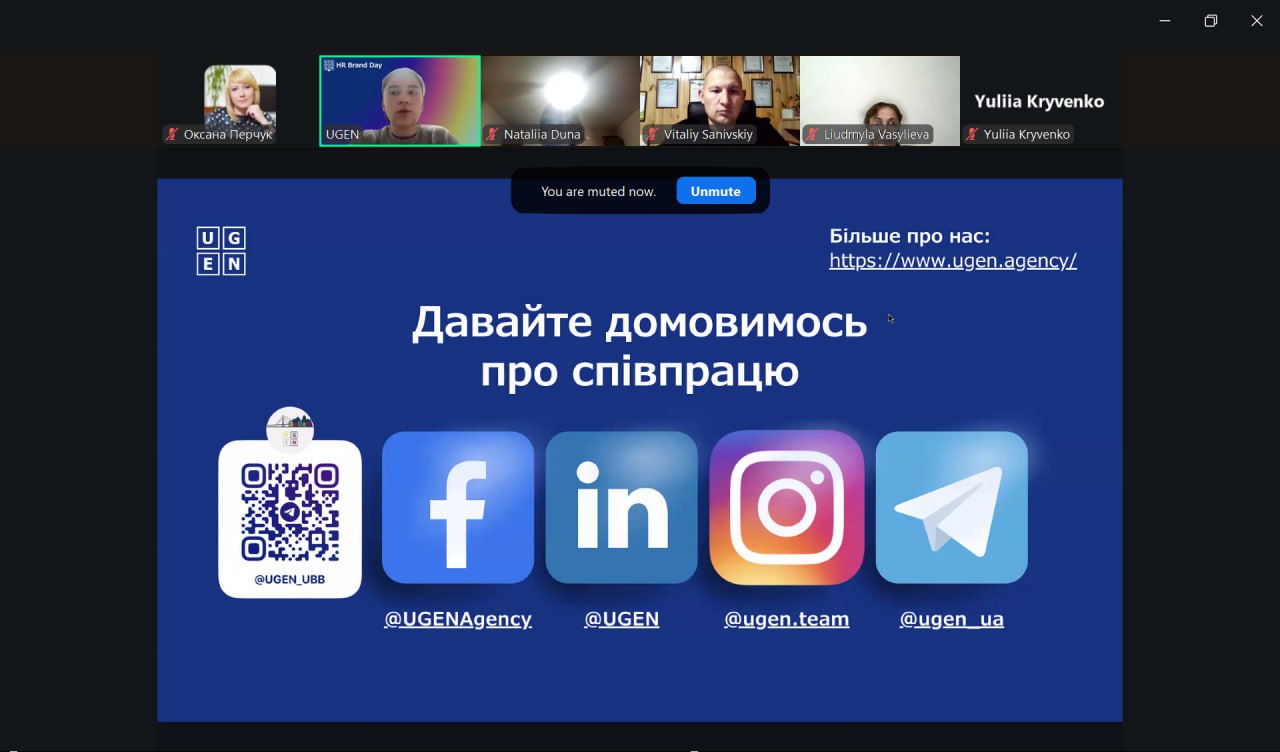
Task: Open the https://www.ugen.agency/ link
Action: (952, 261)
